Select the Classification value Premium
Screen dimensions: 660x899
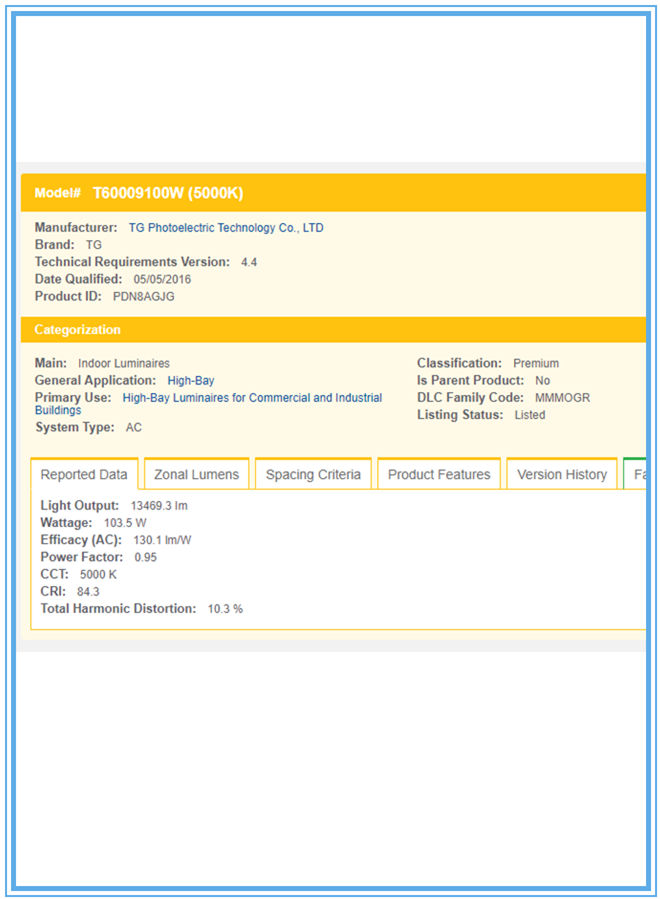[x=536, y=363]
